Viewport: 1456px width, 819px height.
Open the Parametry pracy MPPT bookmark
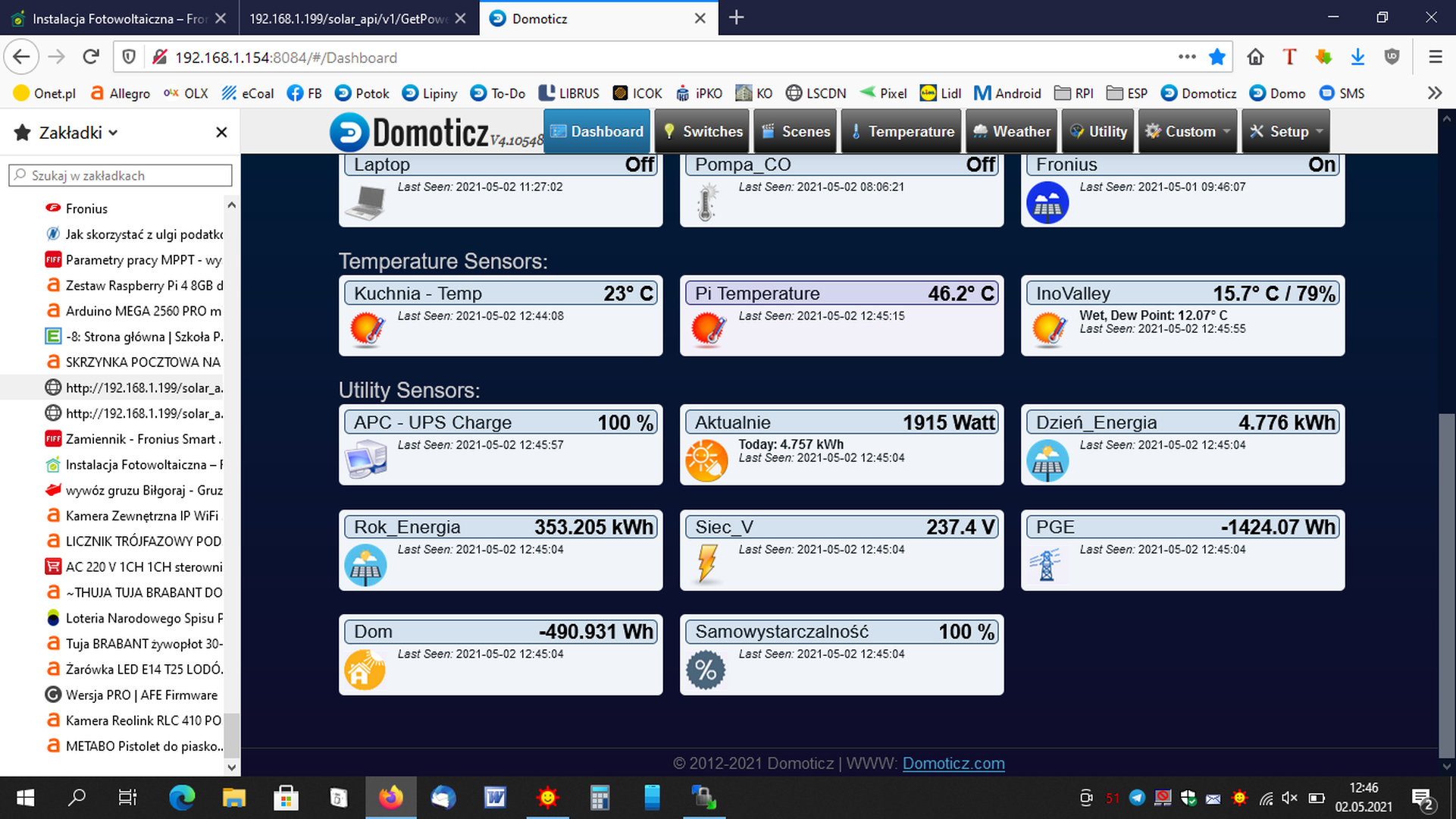coord(133,260)
